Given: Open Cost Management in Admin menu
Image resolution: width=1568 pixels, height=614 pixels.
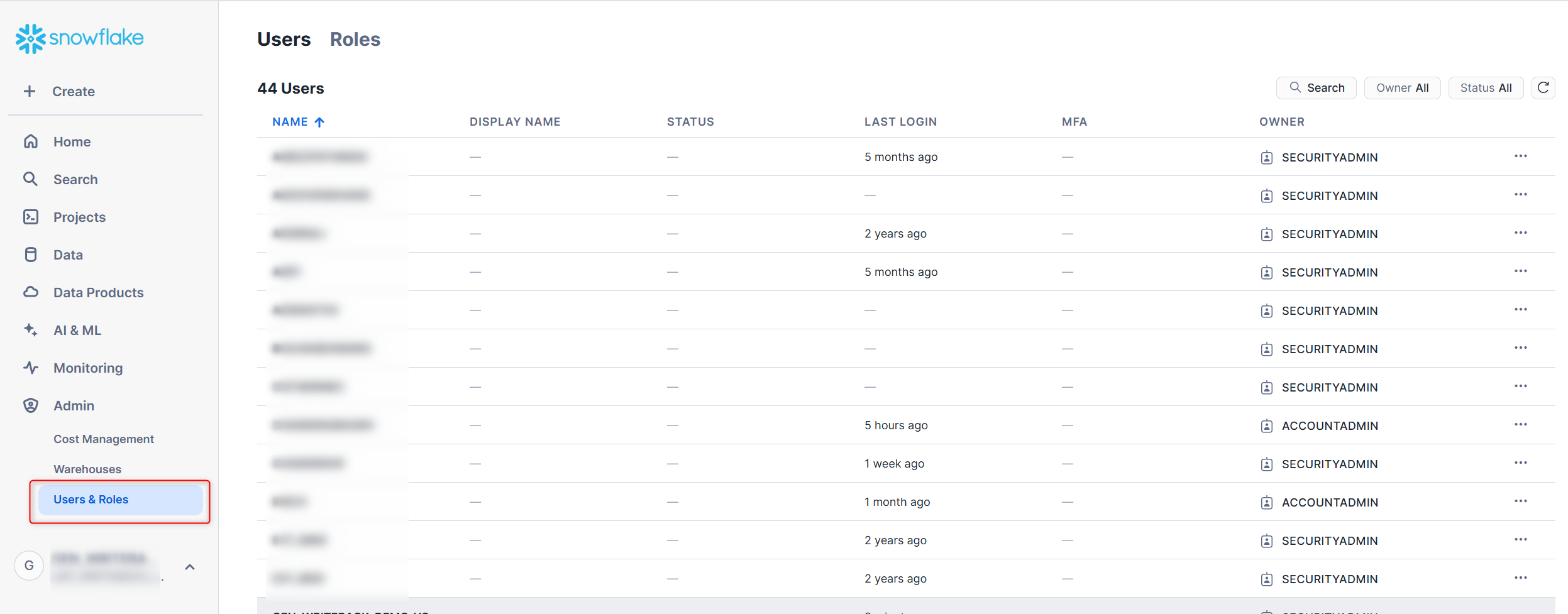Looking at the screenshot, I should coord(104,439).
